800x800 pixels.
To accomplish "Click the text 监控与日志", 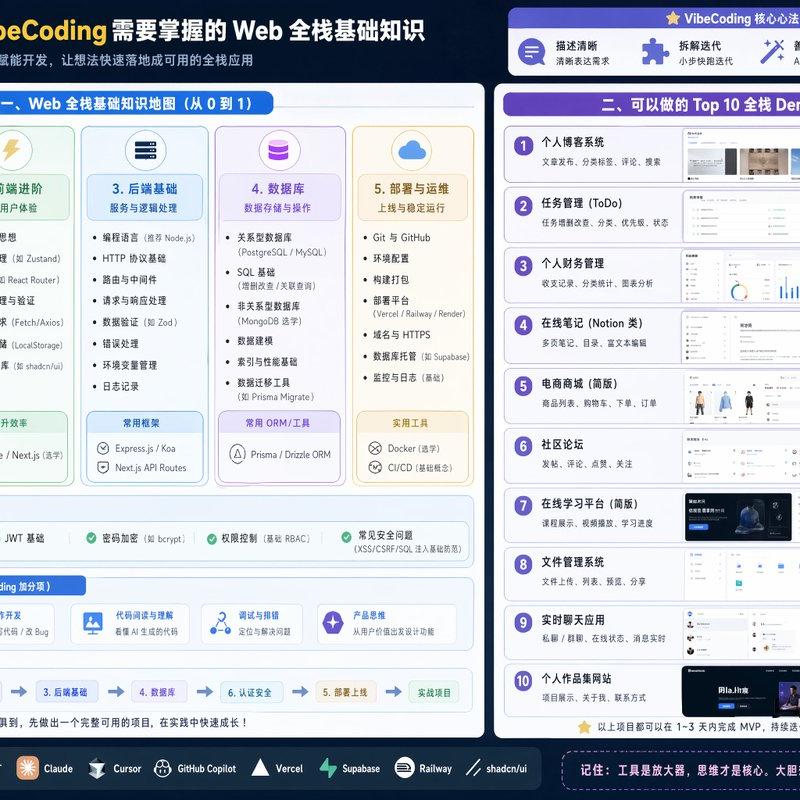I will 394,378.
